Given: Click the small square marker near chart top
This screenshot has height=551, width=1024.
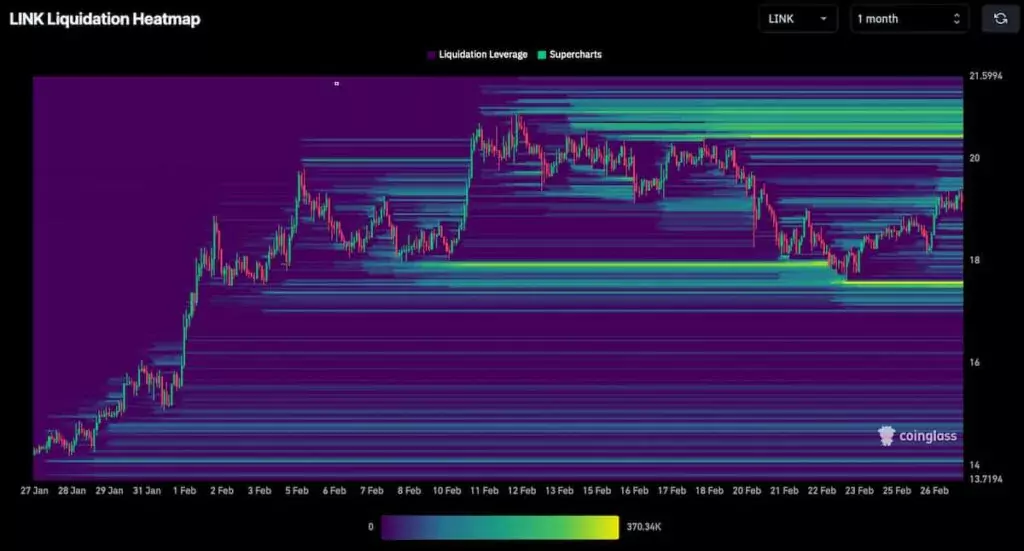Looking at the screenshot, I should [x=336, y=84].
